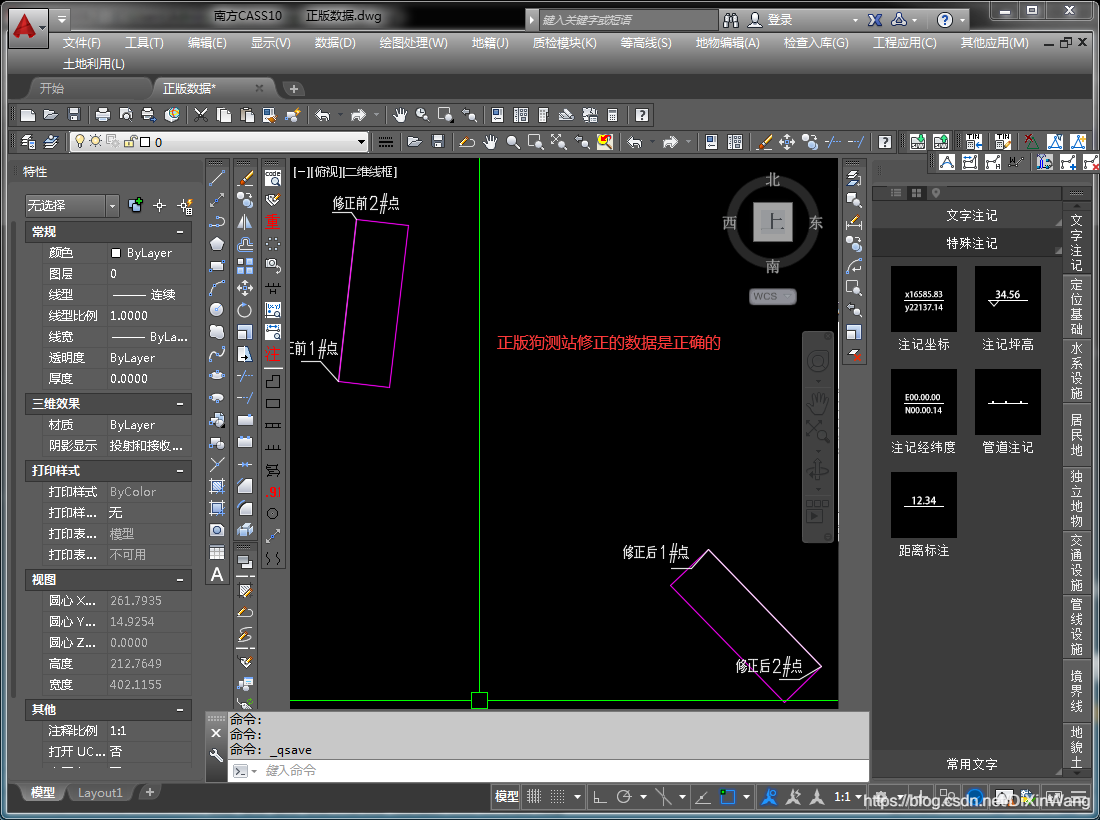The height and width of the screenshot is (820, 1100).
Task: Toggle layer on/off lightbulb in layer box
Action: tap(79, 142)
